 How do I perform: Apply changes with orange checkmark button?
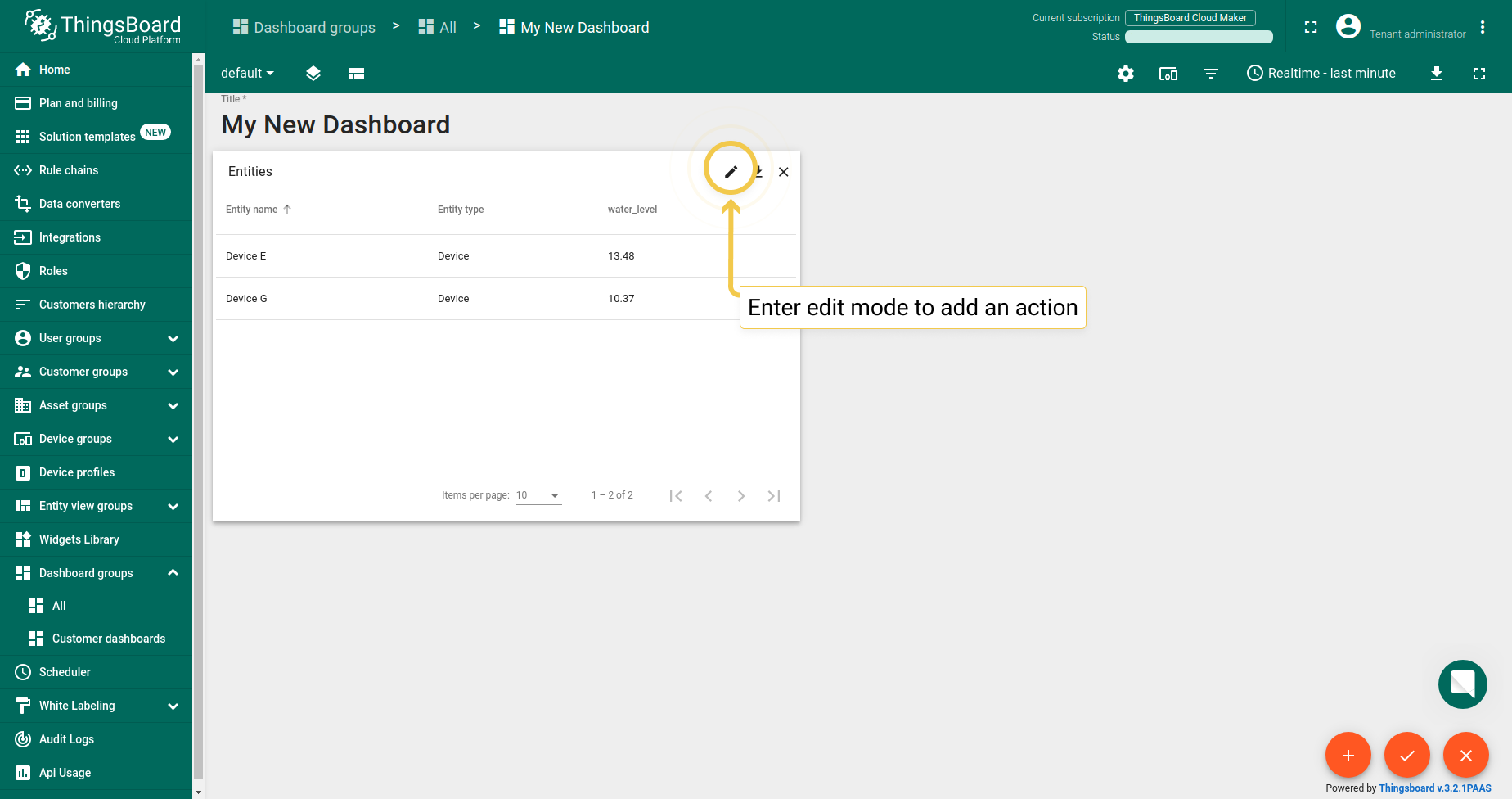click(1406, 755)
